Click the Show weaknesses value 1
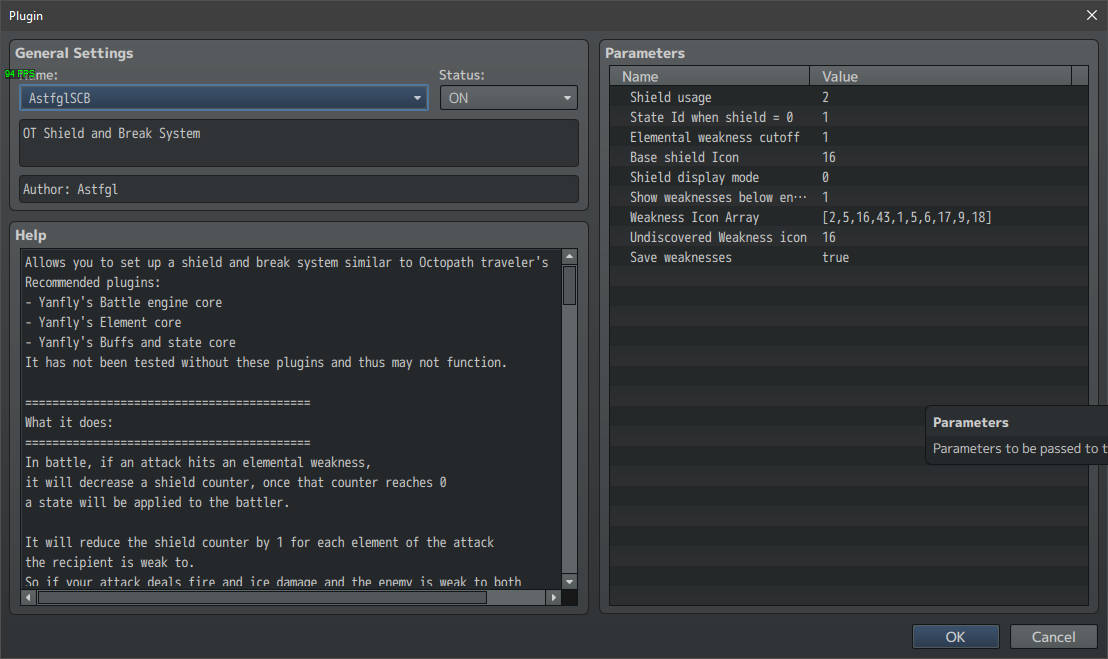 pyautogui.click(x=825, y=198)
